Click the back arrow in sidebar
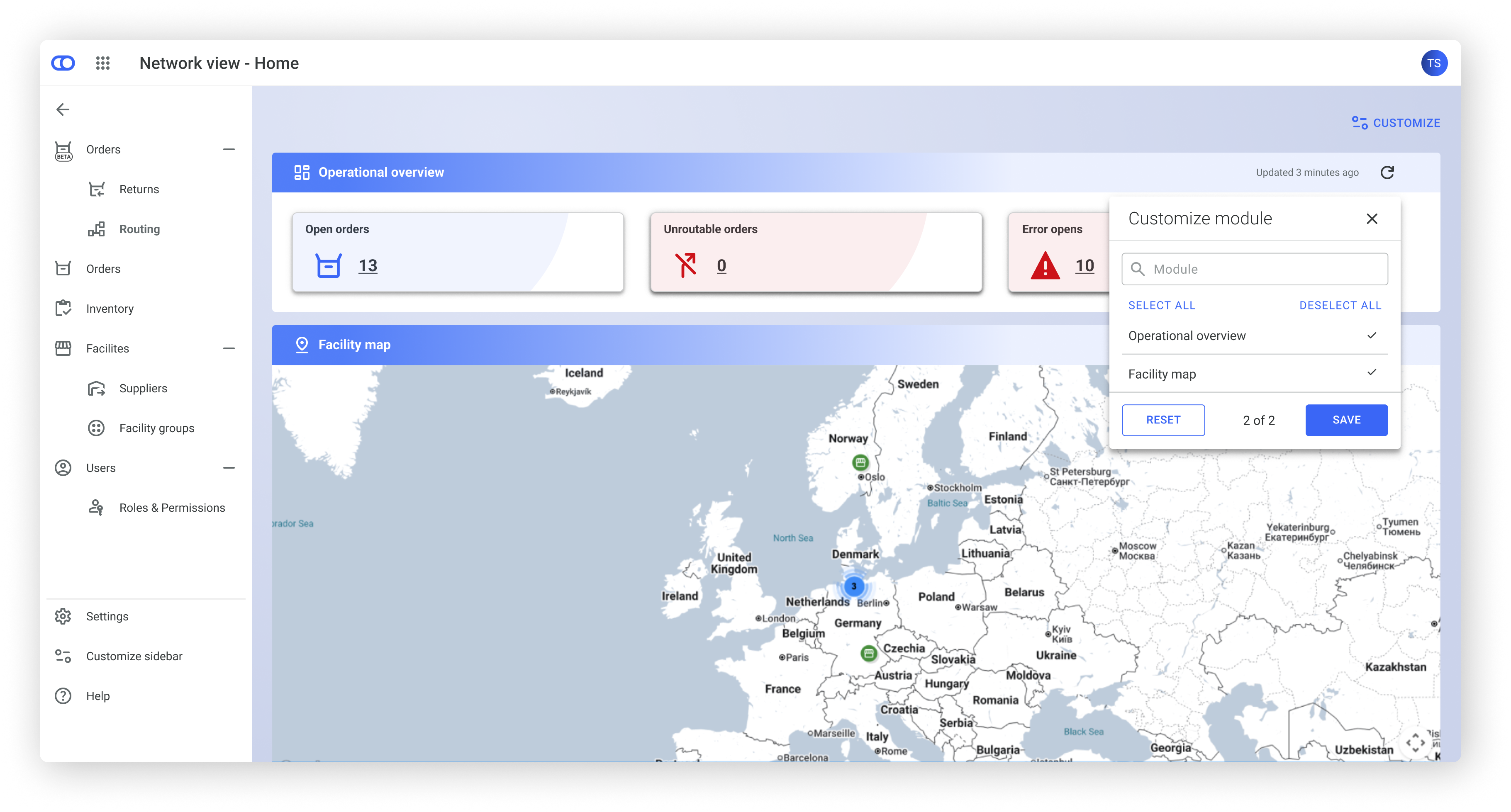 pyautogui.click(x=63, y=109)
